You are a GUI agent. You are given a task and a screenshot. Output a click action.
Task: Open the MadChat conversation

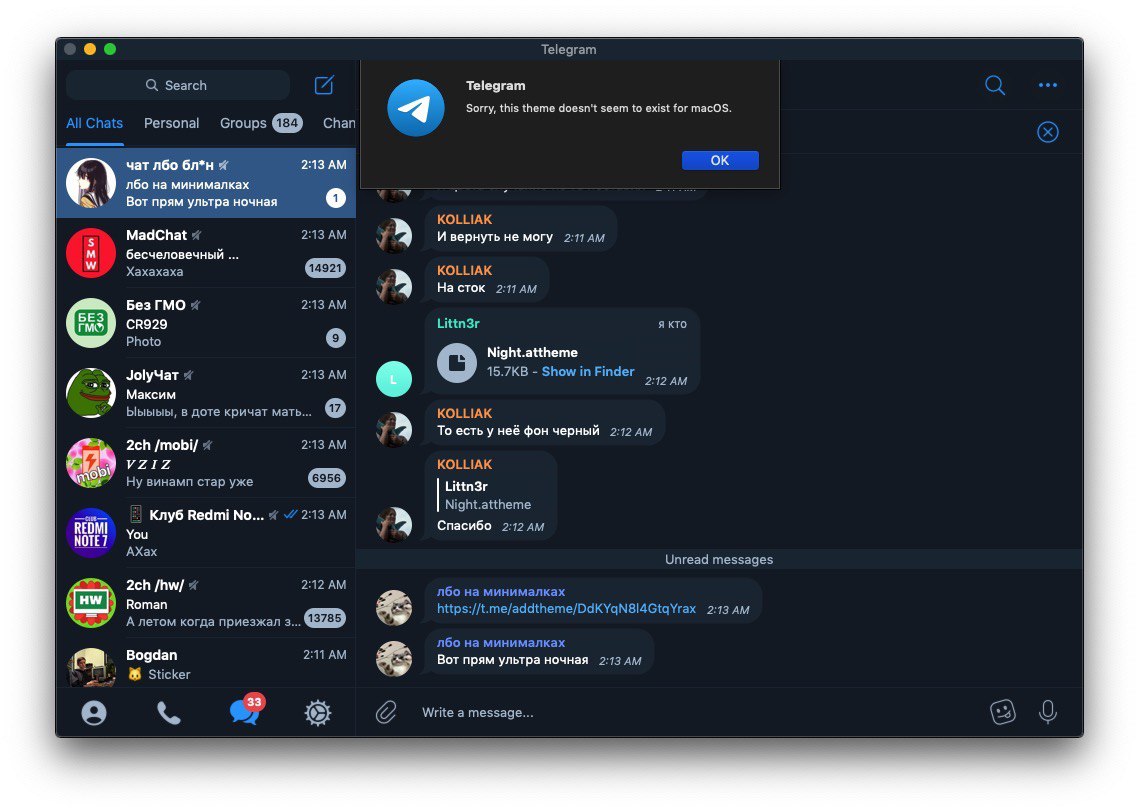(x=206, y=253)
